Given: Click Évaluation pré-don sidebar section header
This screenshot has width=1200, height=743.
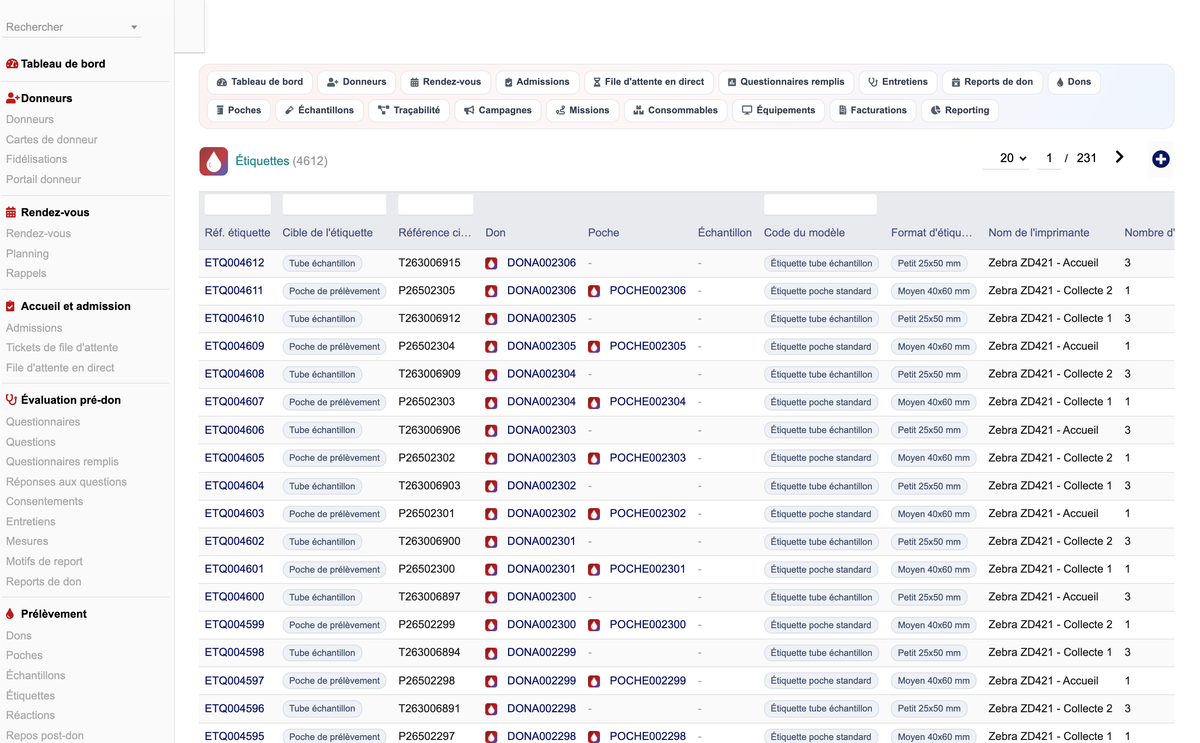Looking at the screenshot, I should tap(71, 400).
